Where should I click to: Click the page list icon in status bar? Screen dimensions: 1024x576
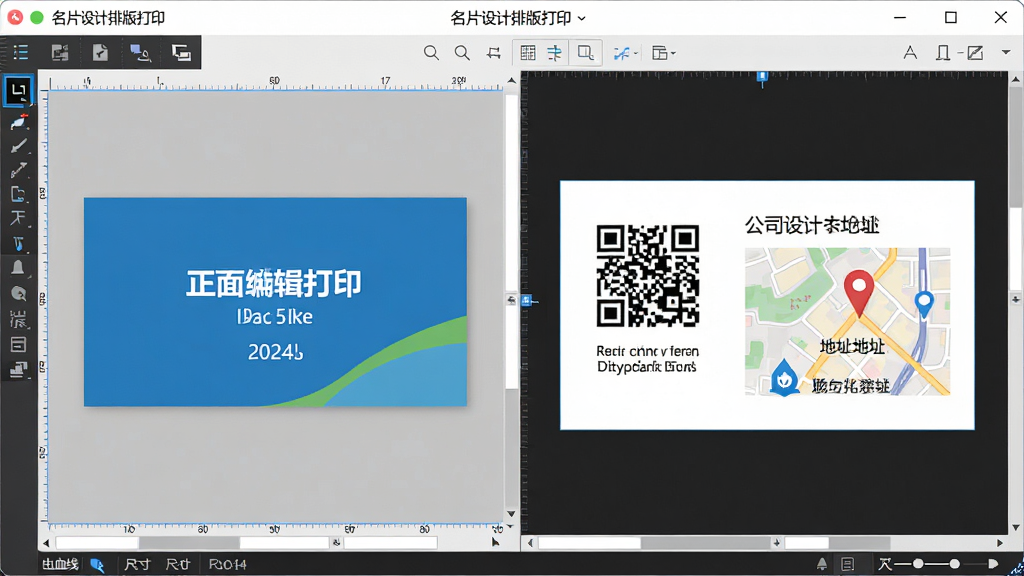848,564
